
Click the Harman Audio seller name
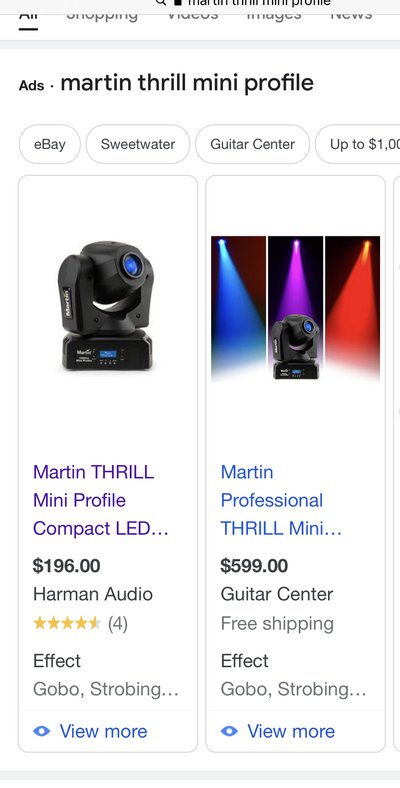coord(92,594)
